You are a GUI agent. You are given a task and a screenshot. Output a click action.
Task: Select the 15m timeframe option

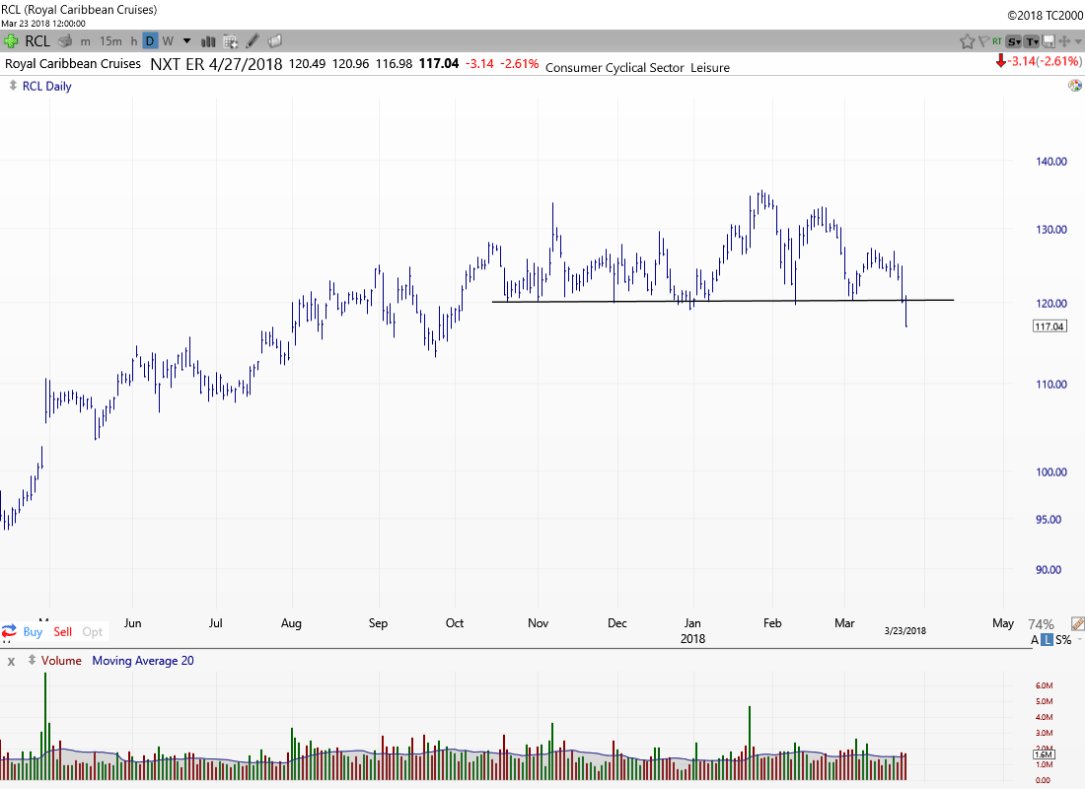(111, 41)
